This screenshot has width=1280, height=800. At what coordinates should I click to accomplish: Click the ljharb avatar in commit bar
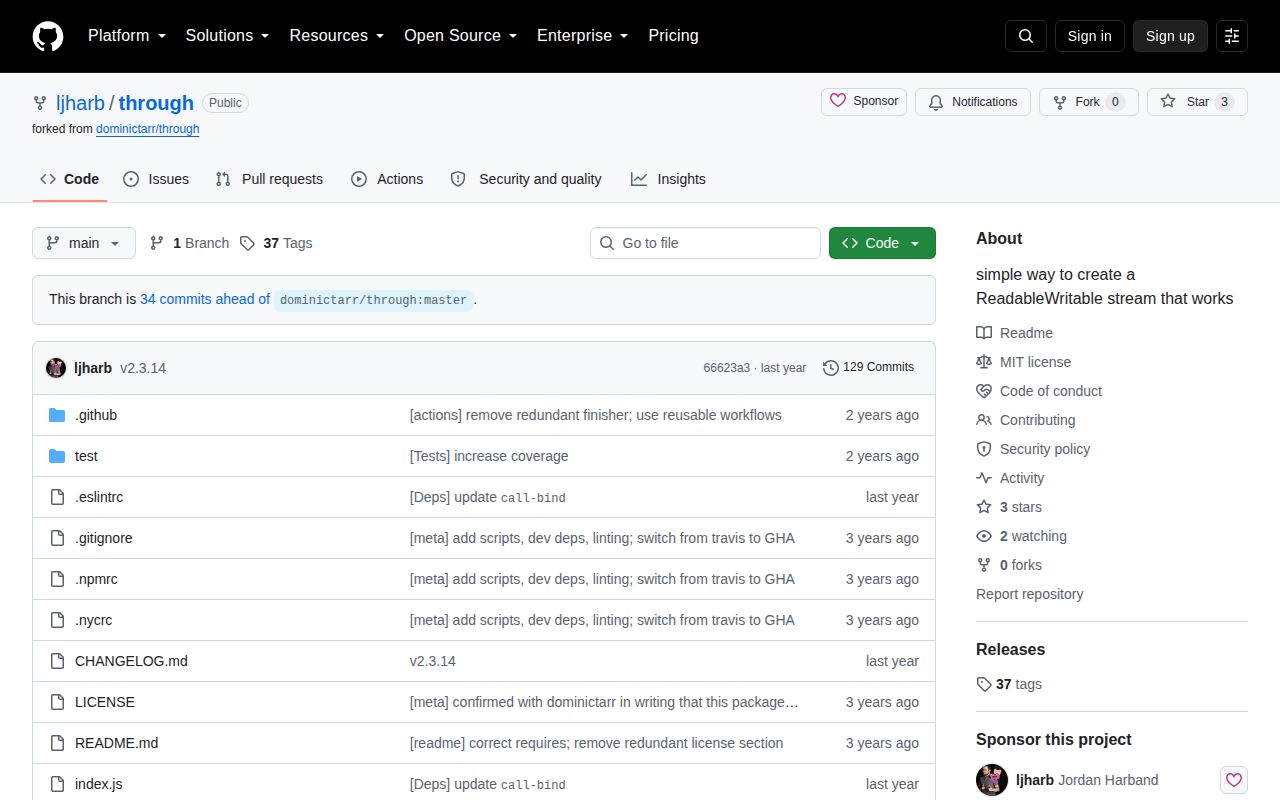(x=56, y=368)
